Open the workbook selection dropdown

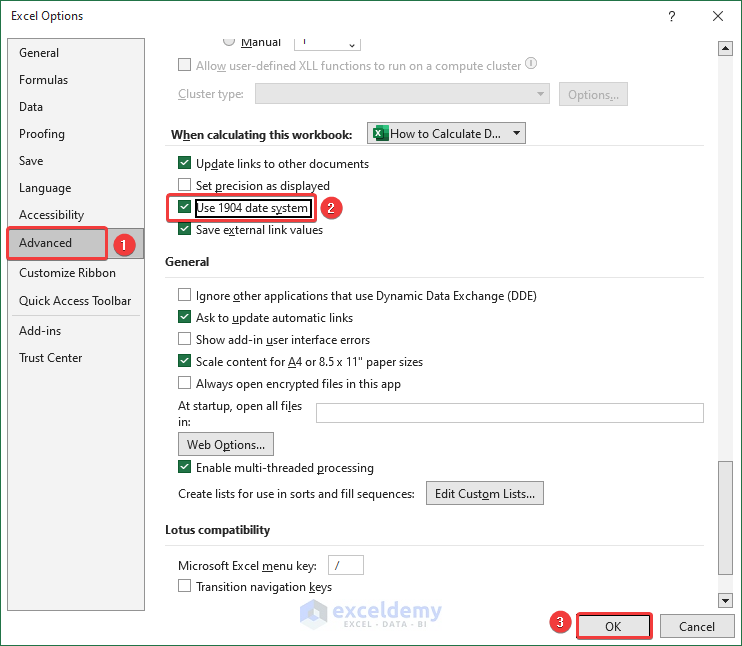point(446,133)
